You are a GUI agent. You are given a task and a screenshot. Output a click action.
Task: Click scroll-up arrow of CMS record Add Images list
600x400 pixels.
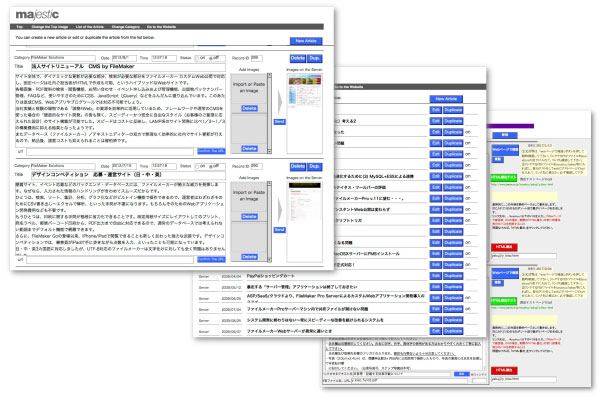point(269,75)
